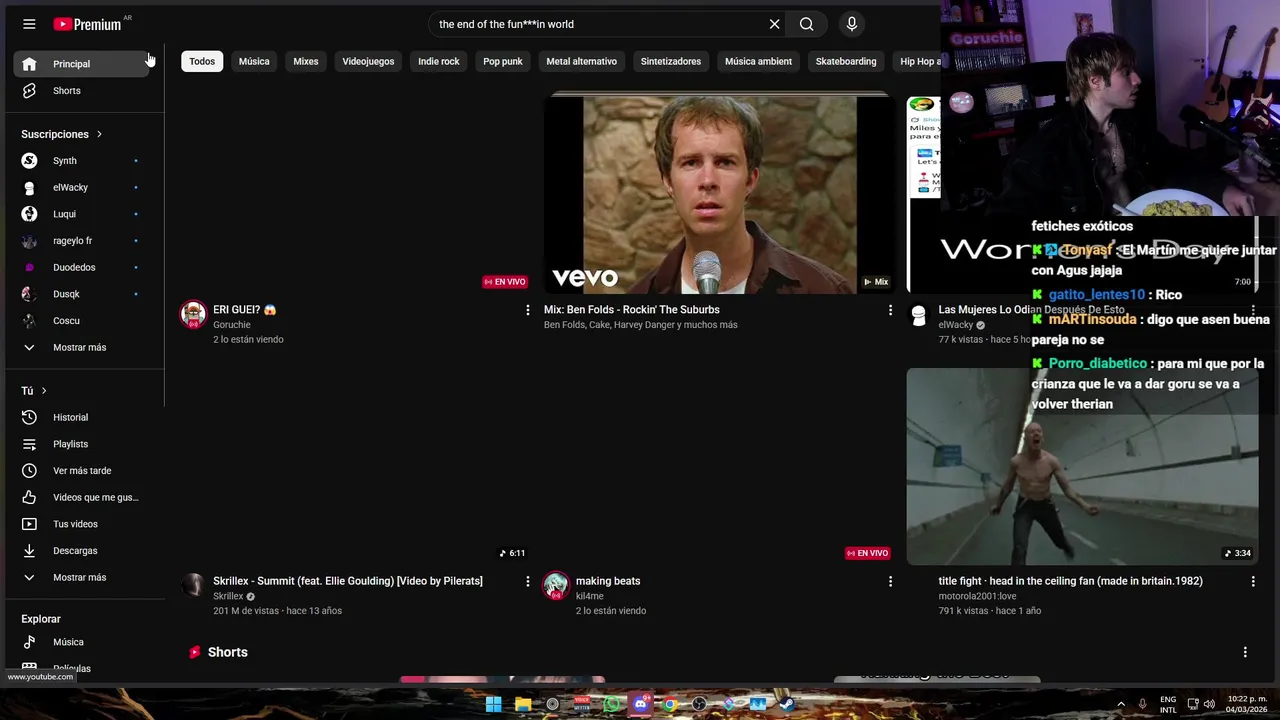Viewport: 1280px width, 720px height.
Task: Open WhatsApp from taskbar
Action: 611,704
